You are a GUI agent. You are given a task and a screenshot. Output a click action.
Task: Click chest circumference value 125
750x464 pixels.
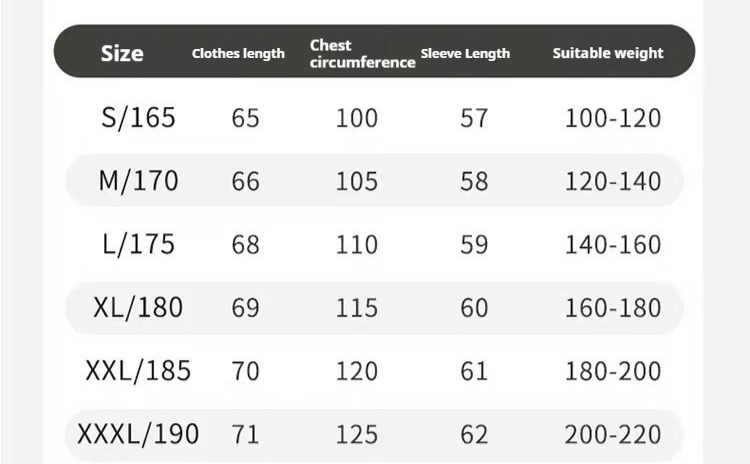[x=357, y=434]
